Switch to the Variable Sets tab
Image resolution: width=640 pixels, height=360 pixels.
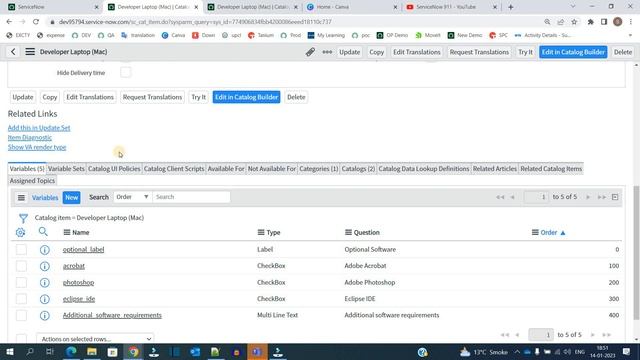(x=66, y=169)
